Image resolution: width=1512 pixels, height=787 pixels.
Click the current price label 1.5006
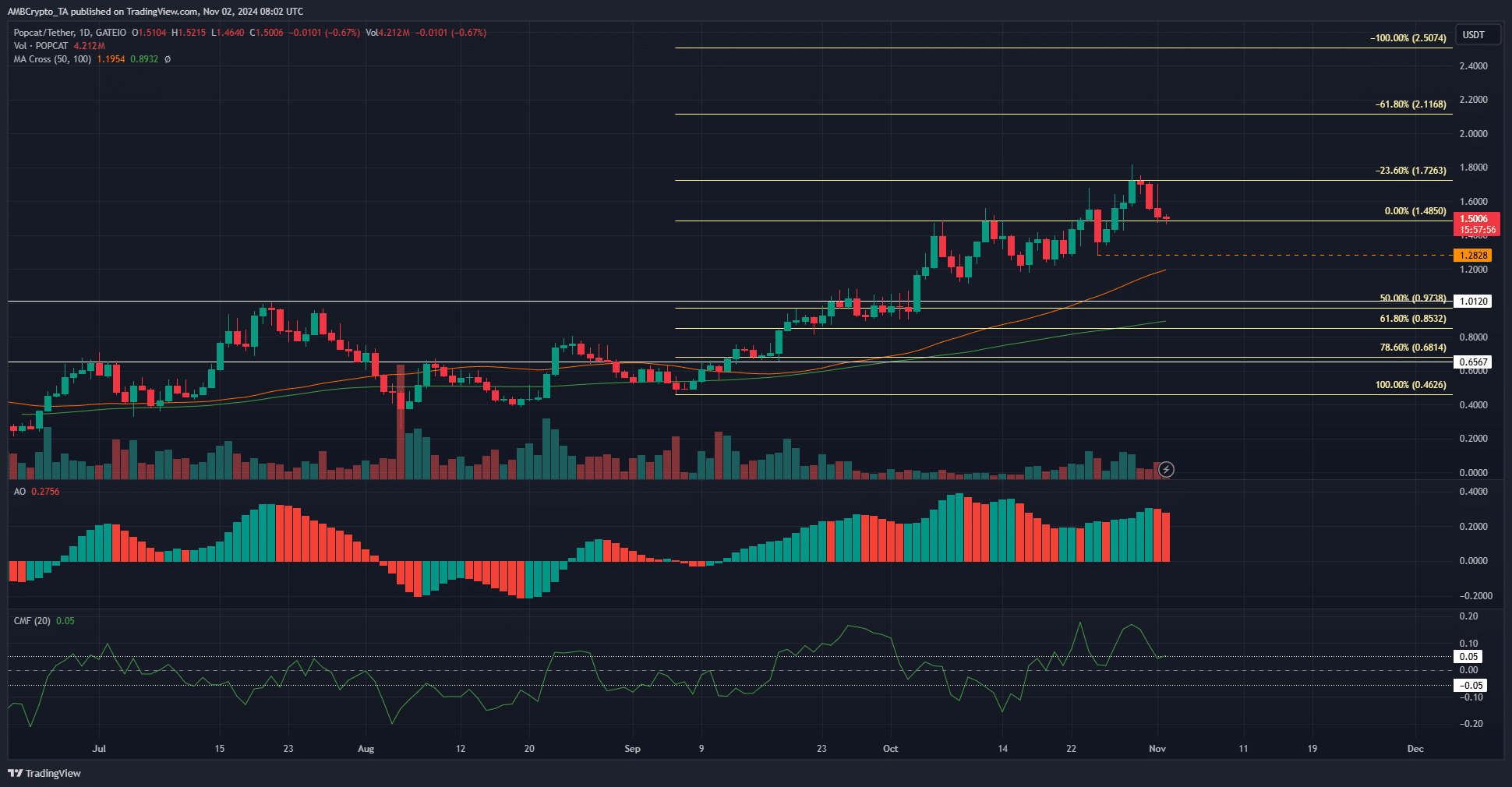pyautogui.click(x=1474, y=219)
